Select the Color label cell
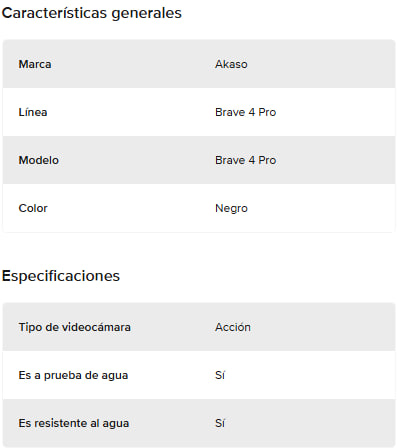This screenshot has height=448, width=398. click(x=33, y=208)
